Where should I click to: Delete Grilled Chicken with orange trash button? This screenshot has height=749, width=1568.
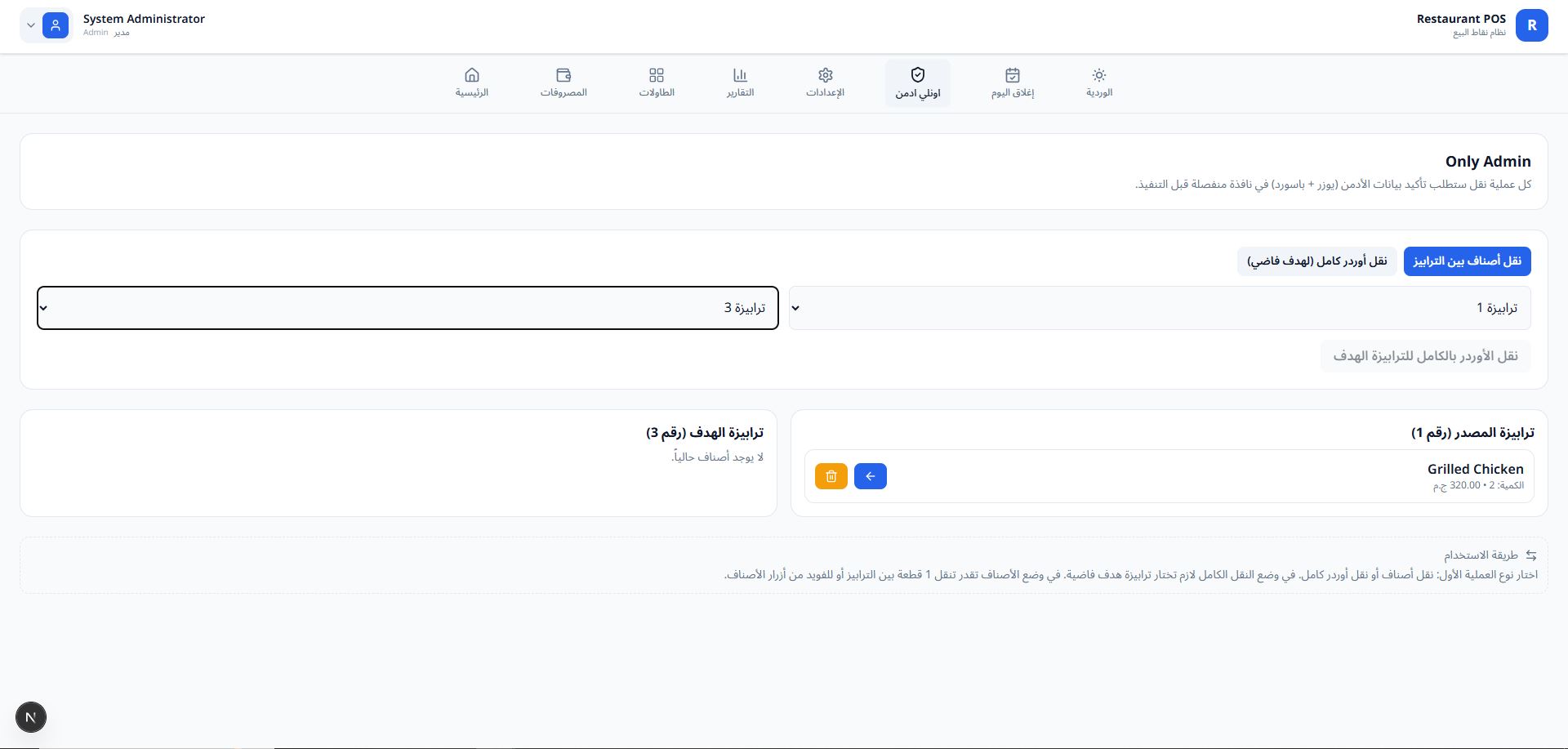831,476
